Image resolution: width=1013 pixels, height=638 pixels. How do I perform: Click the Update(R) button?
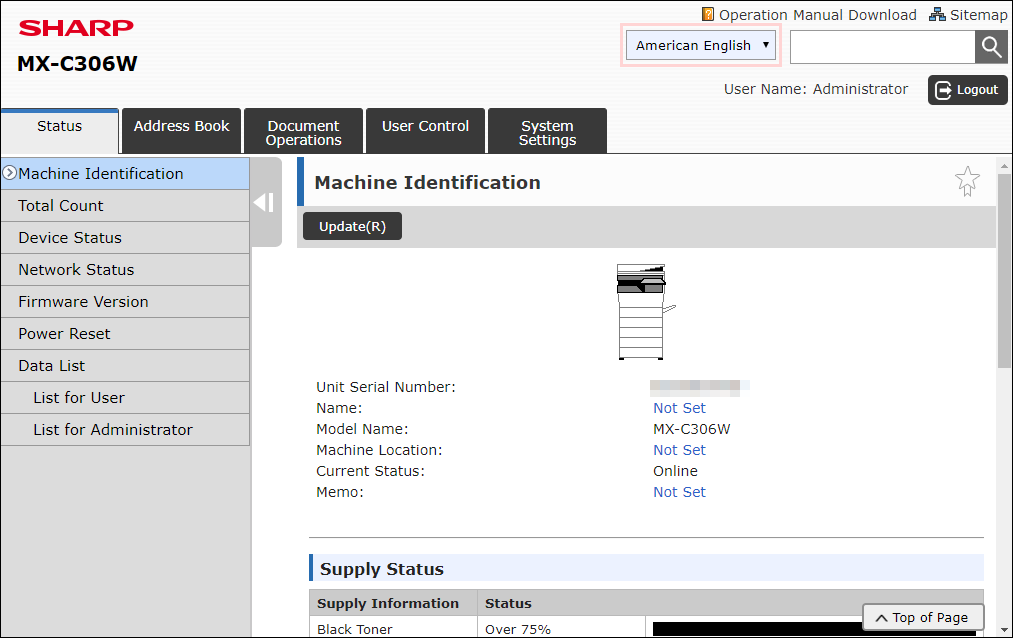(352, 226)
